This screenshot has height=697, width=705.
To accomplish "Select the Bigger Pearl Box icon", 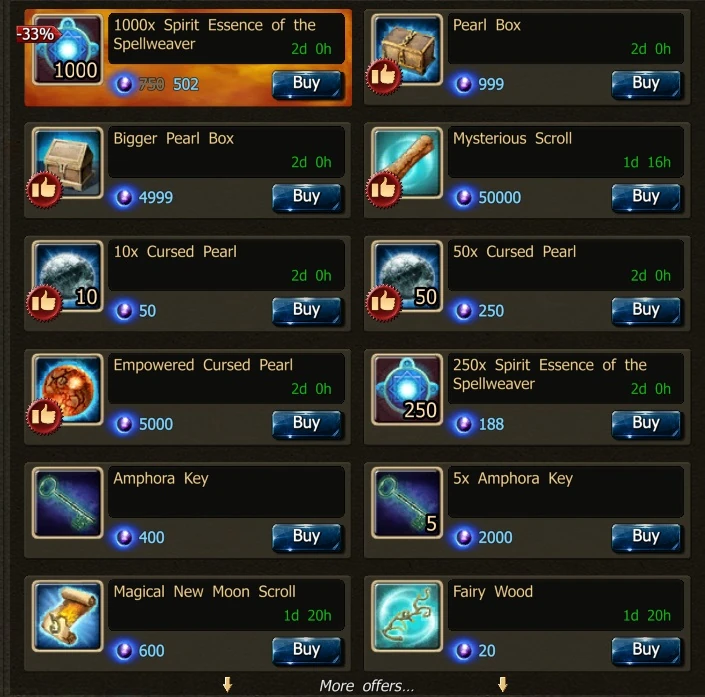I will 68,163.
